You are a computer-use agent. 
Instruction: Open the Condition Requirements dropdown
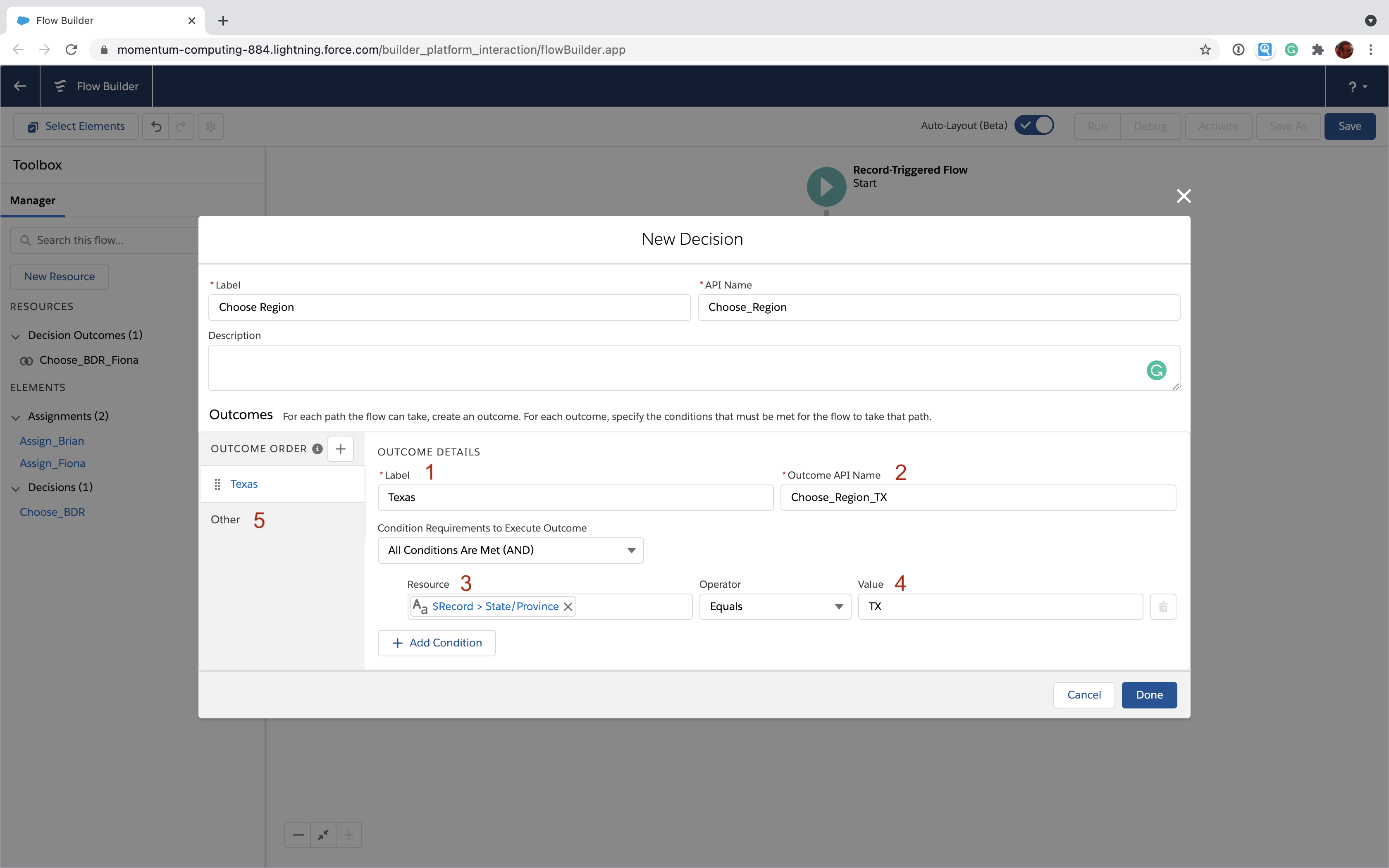click(x=510, y=551)
